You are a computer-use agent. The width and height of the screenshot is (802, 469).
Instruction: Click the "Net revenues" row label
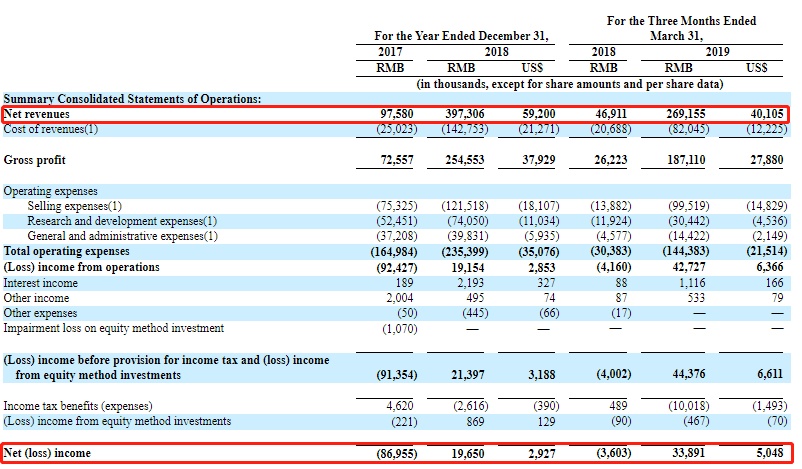pos(37,115)
